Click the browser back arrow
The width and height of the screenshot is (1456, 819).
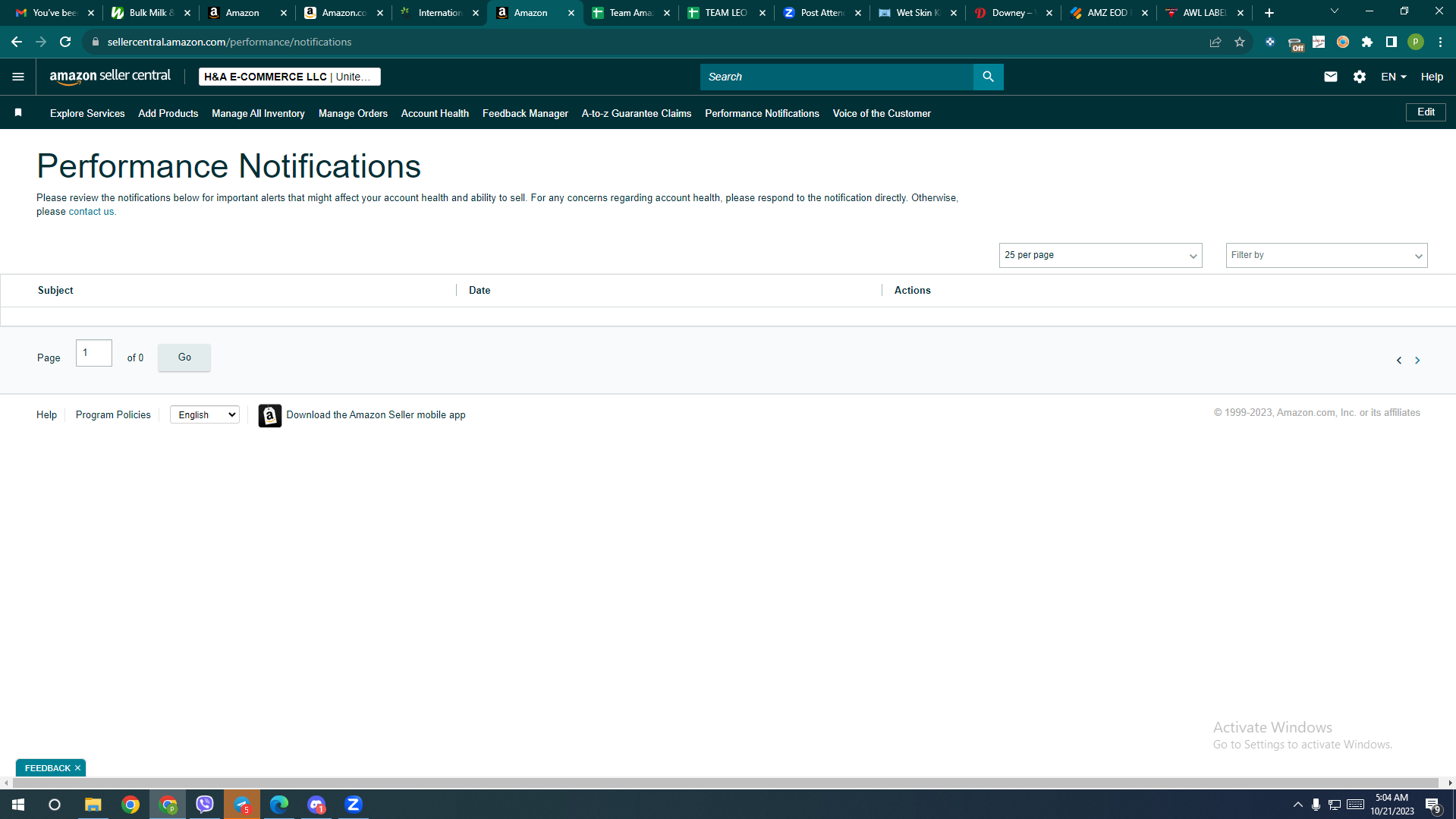pyautogui.click(x=17, y=42)
